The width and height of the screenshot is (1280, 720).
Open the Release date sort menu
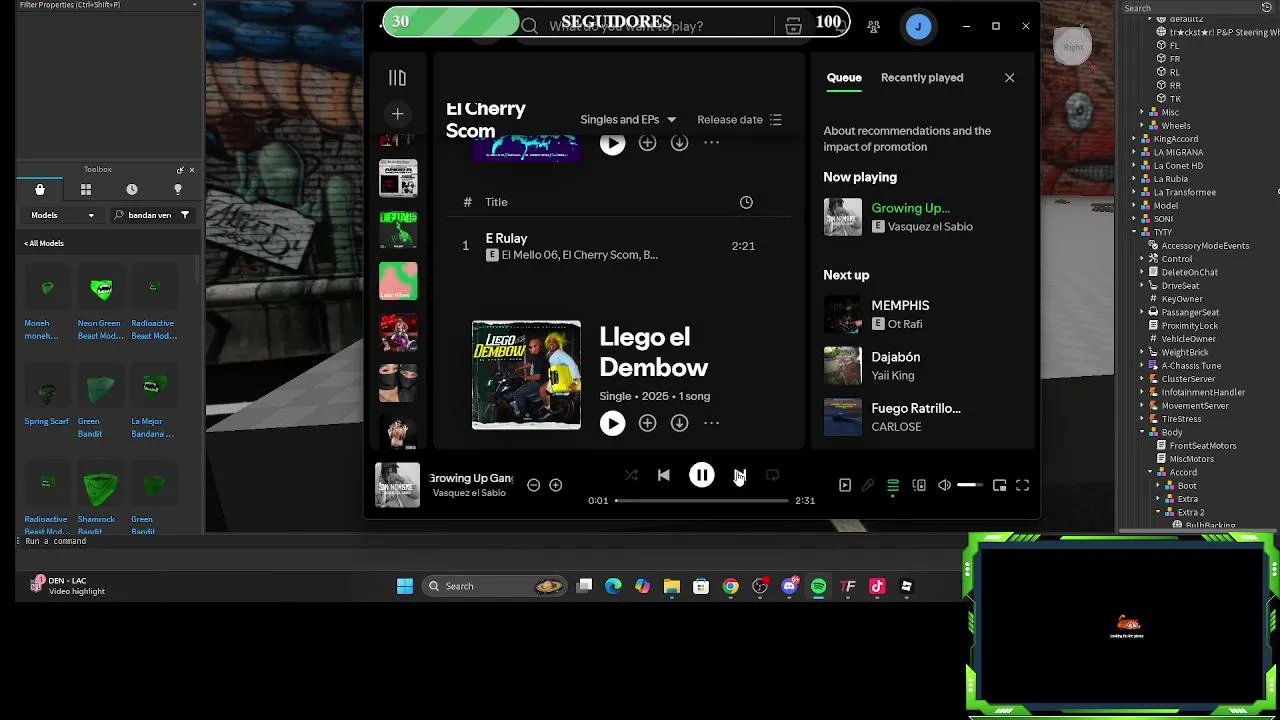click(739, 119)
